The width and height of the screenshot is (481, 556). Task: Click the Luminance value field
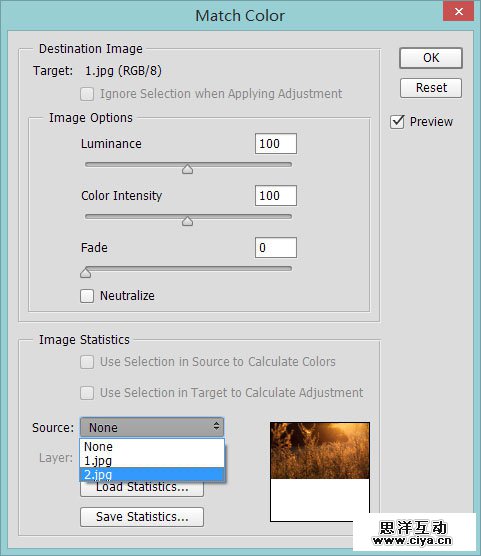(276, 144)
